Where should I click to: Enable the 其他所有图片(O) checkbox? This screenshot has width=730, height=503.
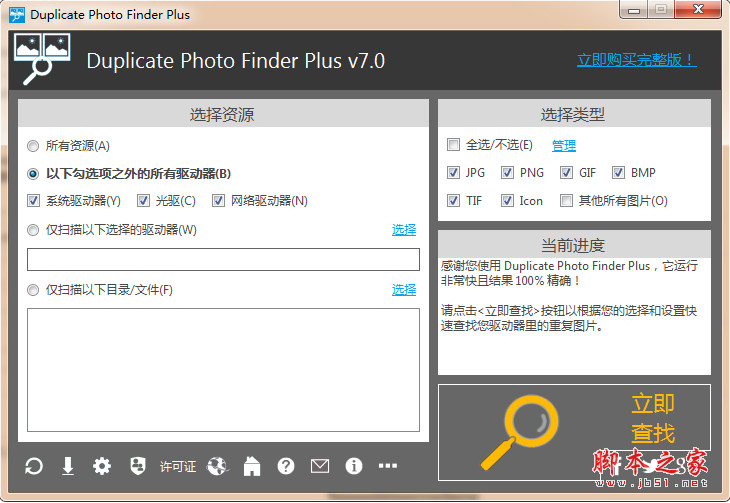[x=566, y=201]
